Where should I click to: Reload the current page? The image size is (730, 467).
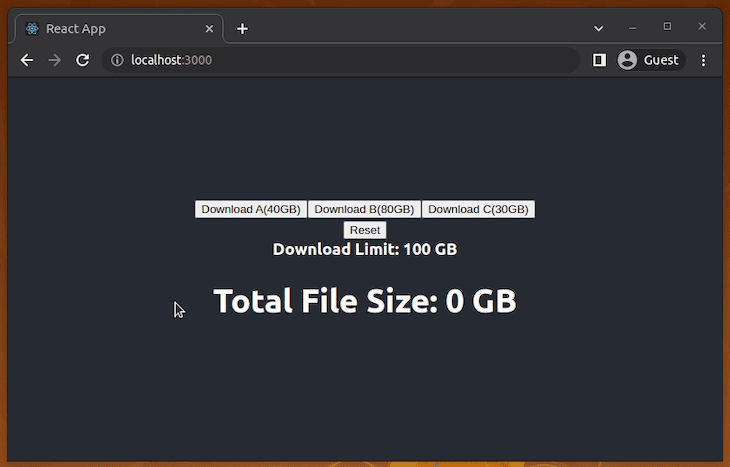[x=83, y=60]
